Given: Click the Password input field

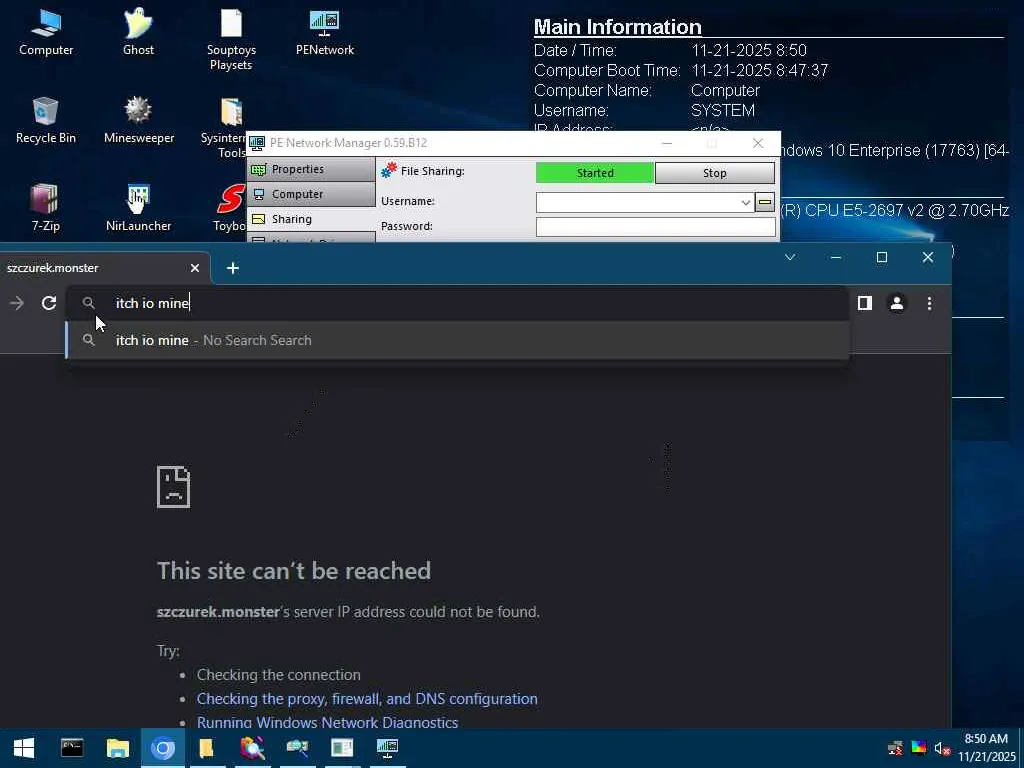Looking at the screenshot, I should coord(656,227).
